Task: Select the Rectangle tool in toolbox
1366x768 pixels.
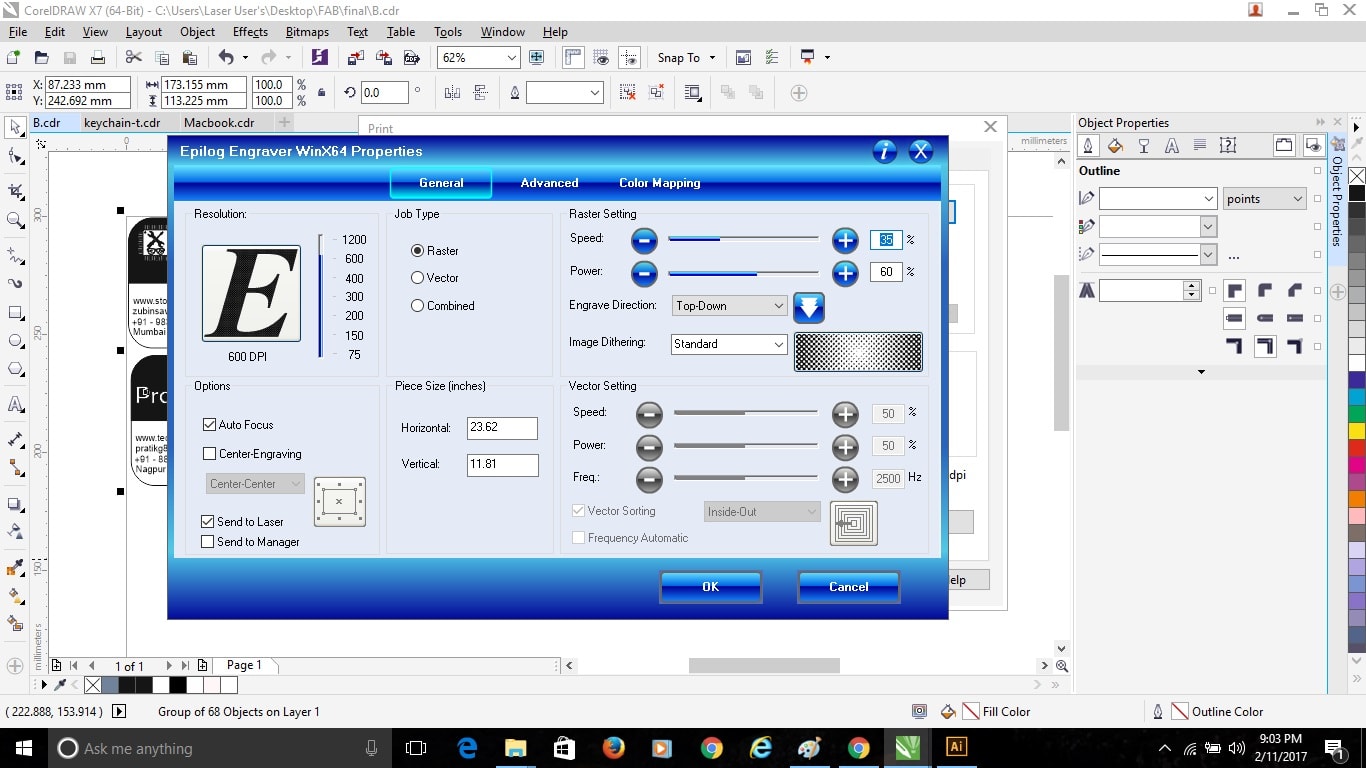Action: point(15,313)
